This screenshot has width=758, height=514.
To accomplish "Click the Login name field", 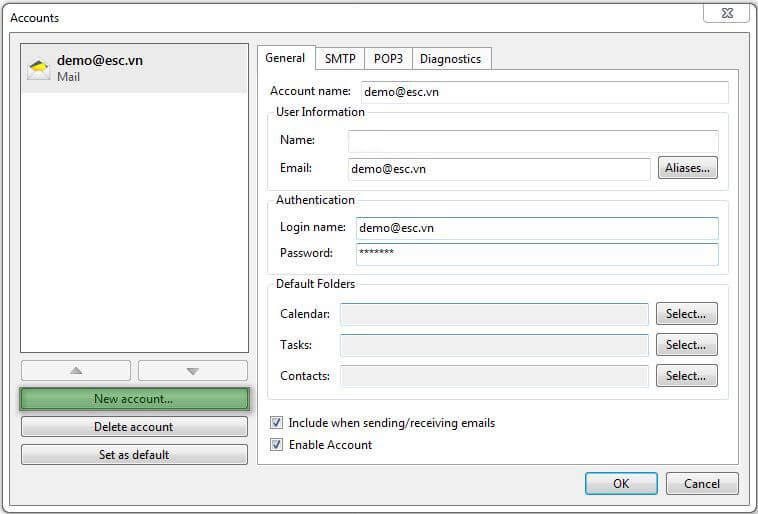I will [537, 228].
